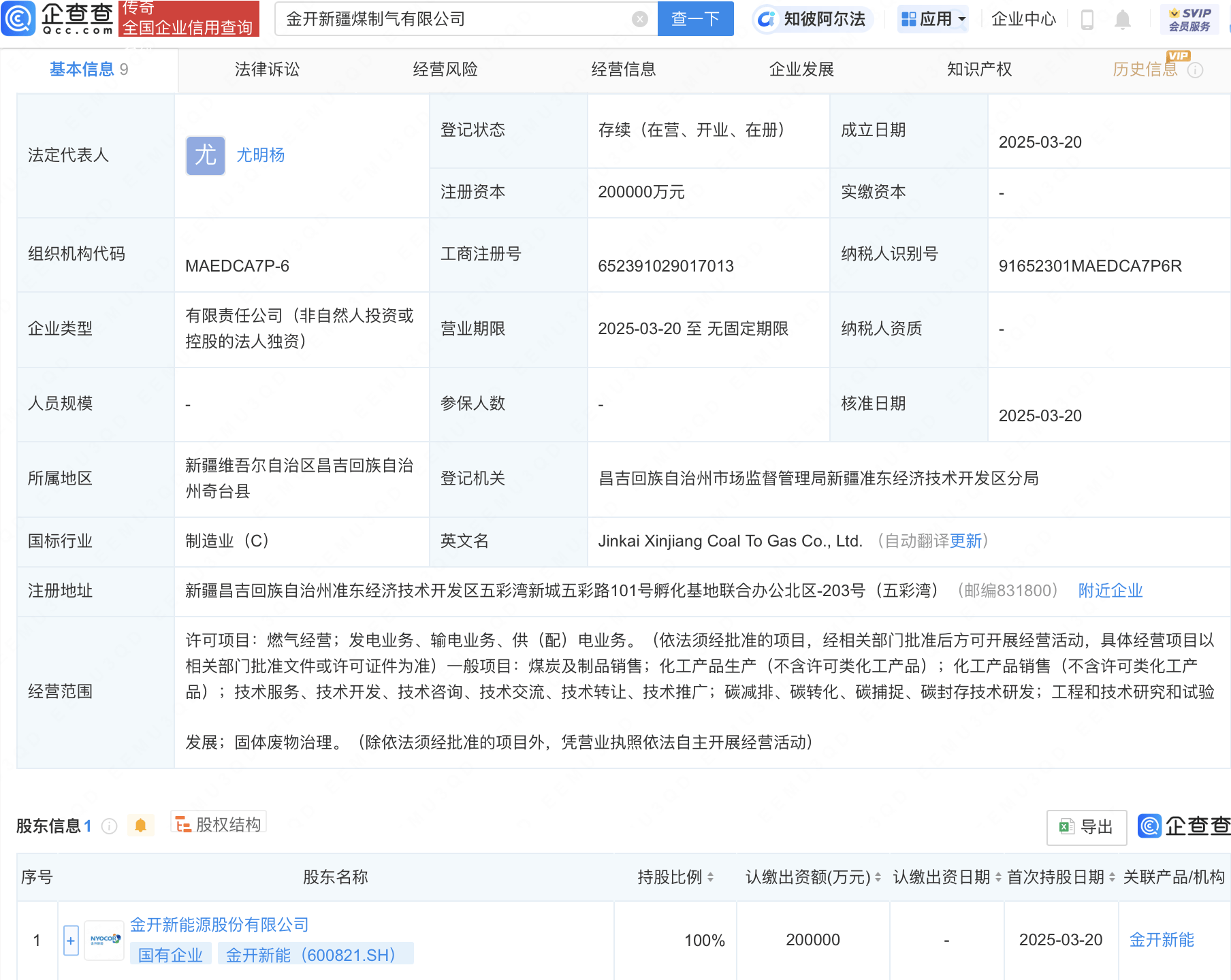
Task: Open SVIP member services badge
Action: [x=1189, y=19]
